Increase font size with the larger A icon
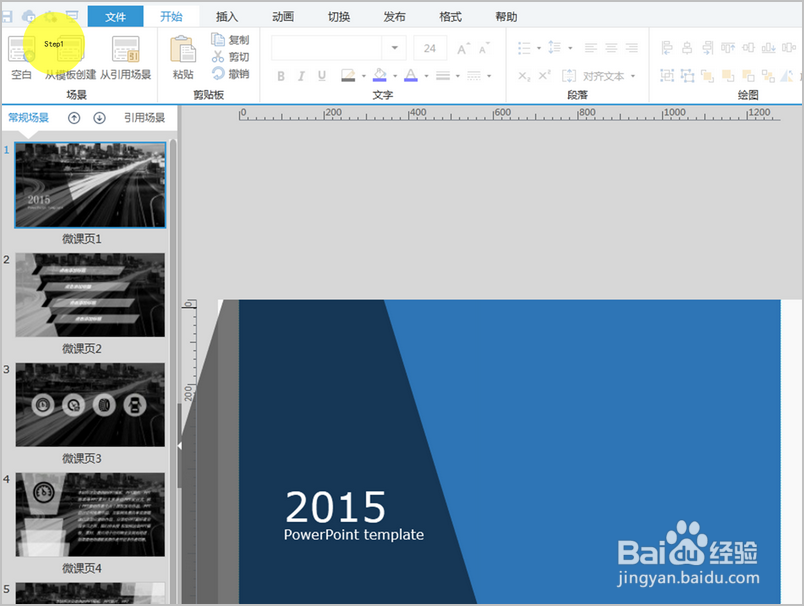804x606 pixels. [x=463, y=49]
